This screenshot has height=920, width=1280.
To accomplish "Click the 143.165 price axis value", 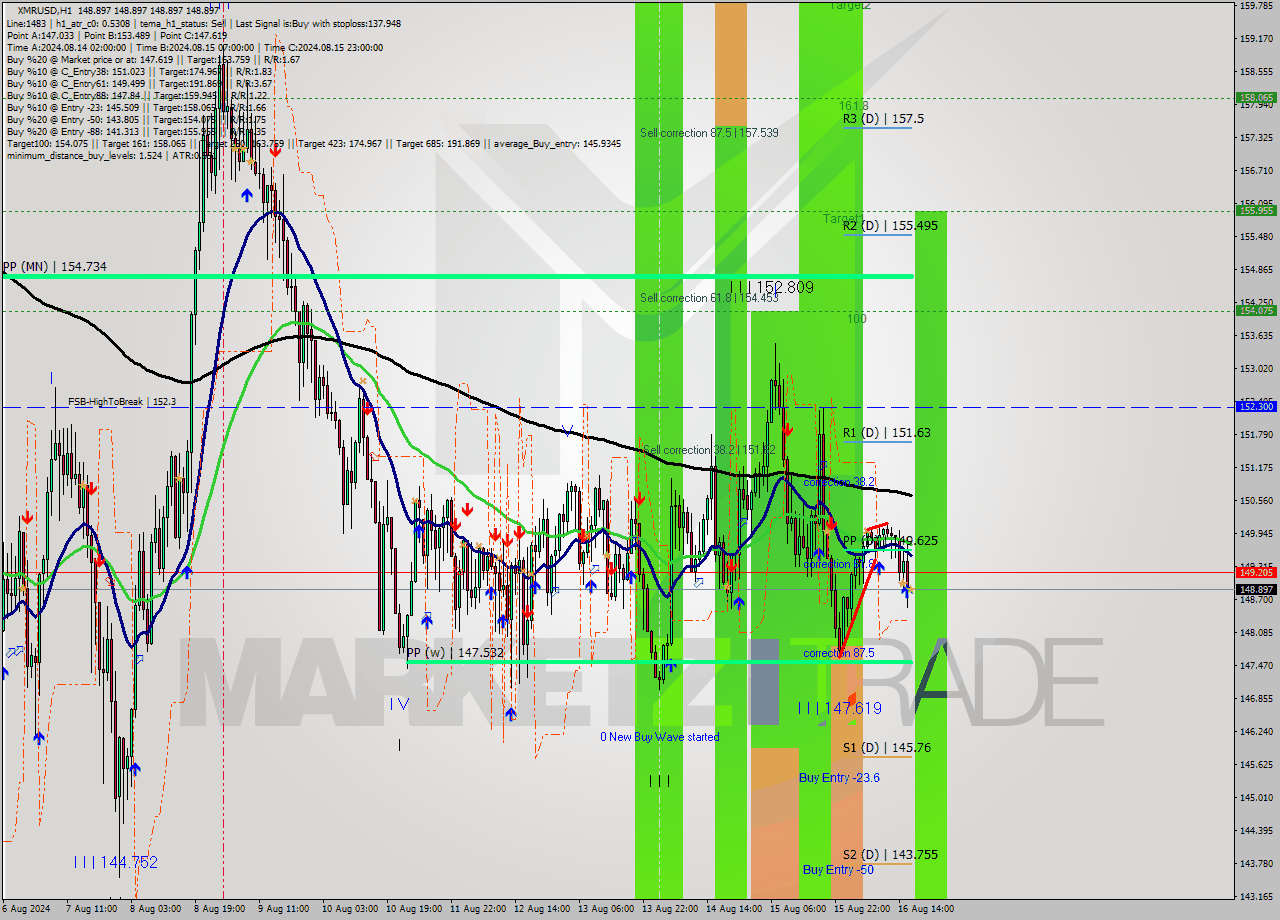I will [x=1256, y=897].
